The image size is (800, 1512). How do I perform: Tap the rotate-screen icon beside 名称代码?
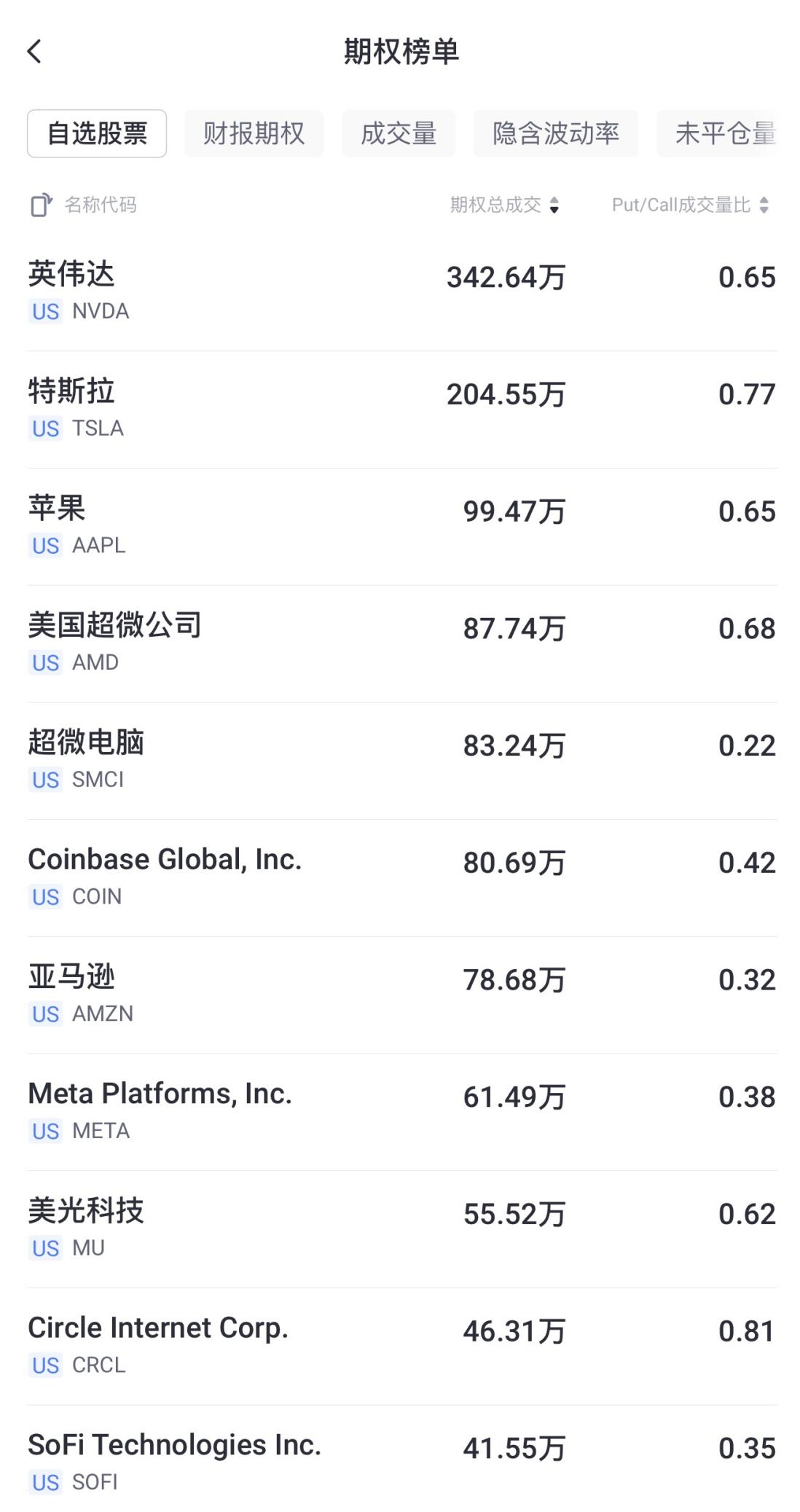[x=42, y=205]
